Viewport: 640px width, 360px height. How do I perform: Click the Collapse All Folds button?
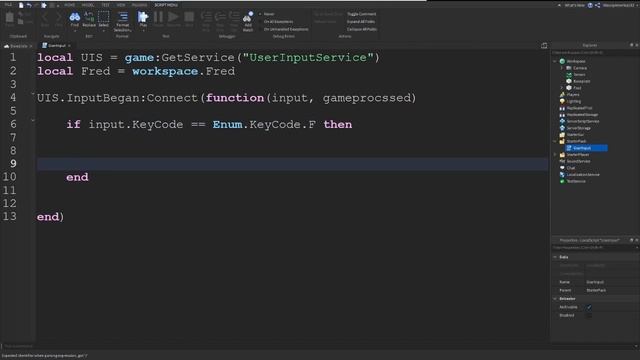362,29
